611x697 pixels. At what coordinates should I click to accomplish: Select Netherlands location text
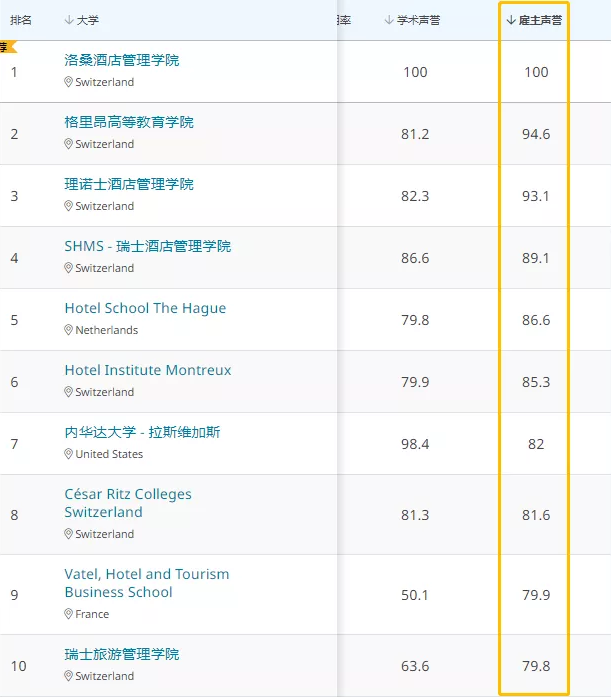pos(107,330)
